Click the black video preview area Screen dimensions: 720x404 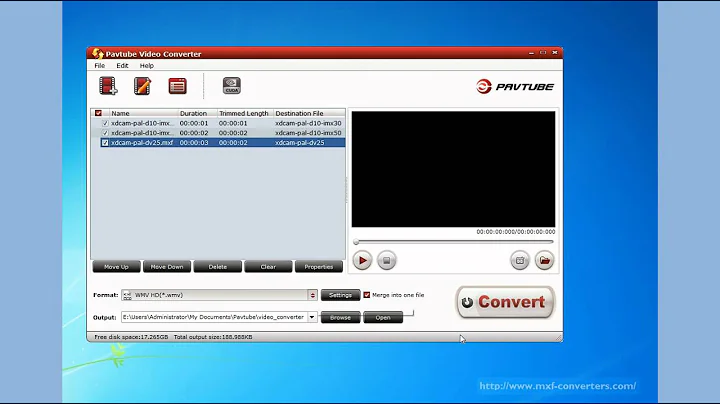click(453, 169)
